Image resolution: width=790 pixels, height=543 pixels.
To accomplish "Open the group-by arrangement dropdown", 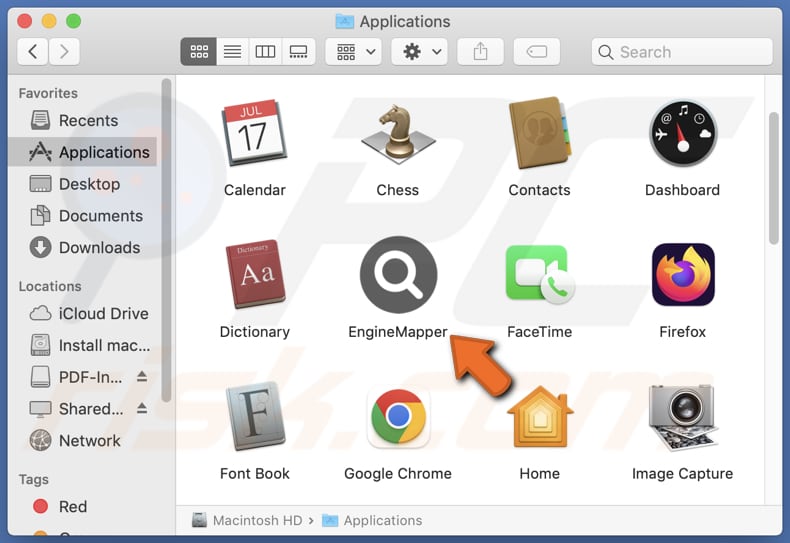I will point(358,52).
